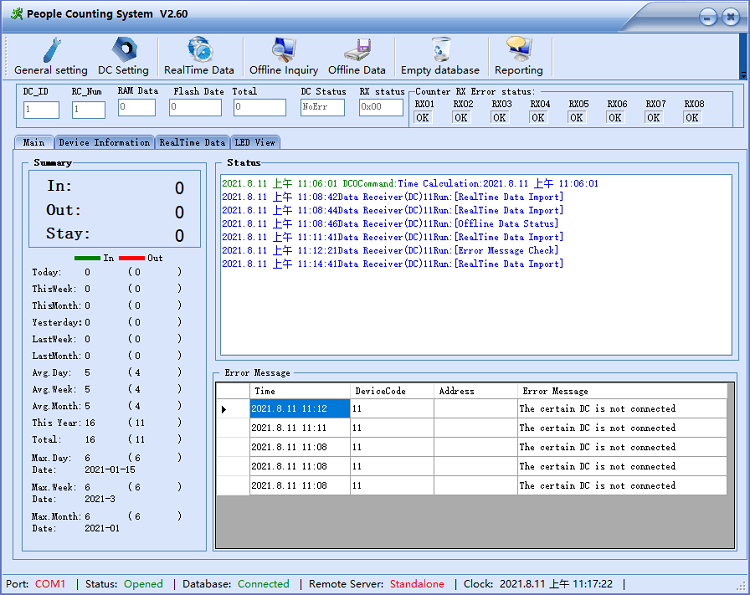This screenshot has width=750, height=595.
Task: Switch to the Device Information tab
Action: pos(104,142)
